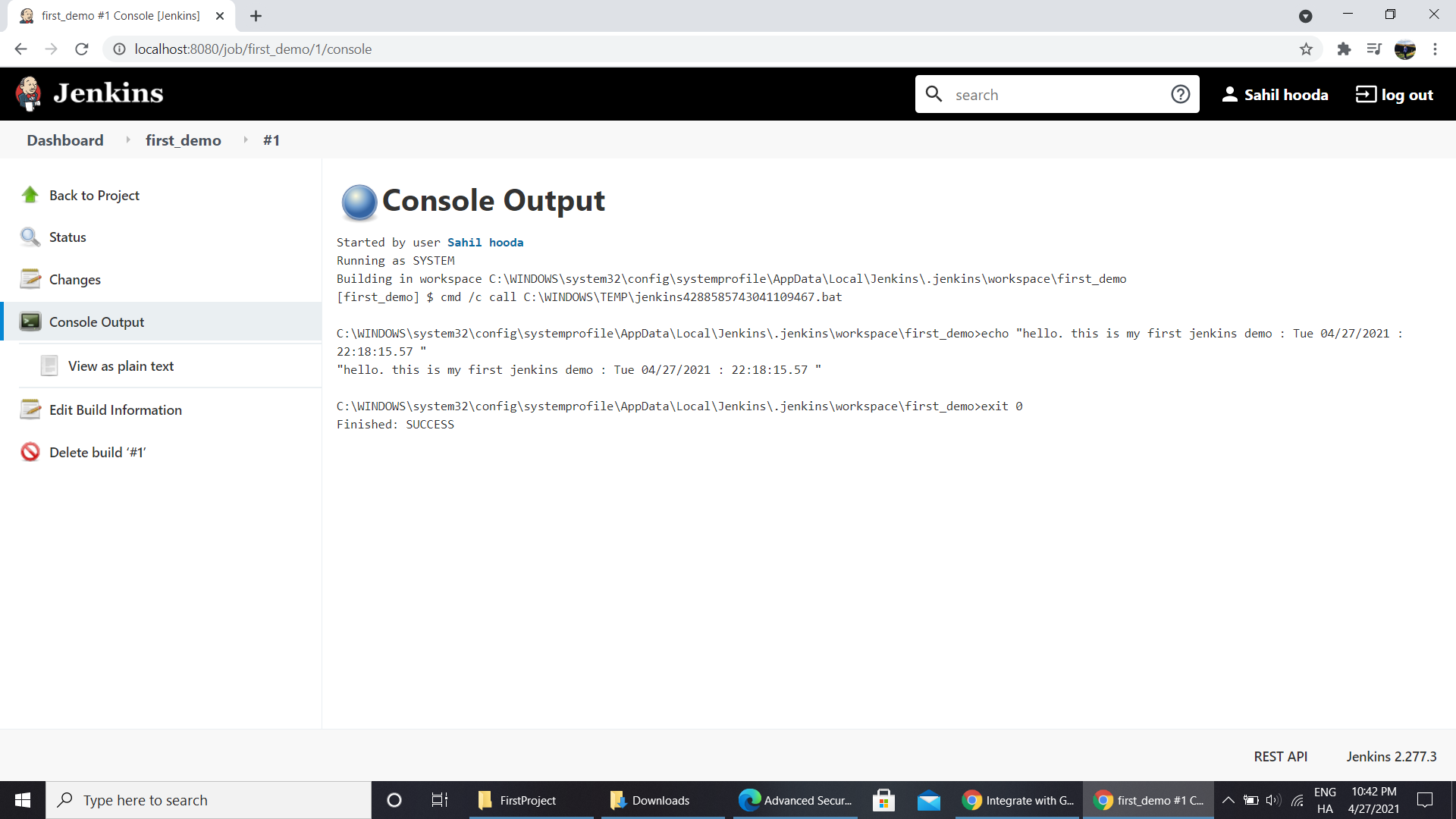1456x819 pixels.
Task: Open Chrome extensions puzzle icon
Action: [x=1344, y=49]
